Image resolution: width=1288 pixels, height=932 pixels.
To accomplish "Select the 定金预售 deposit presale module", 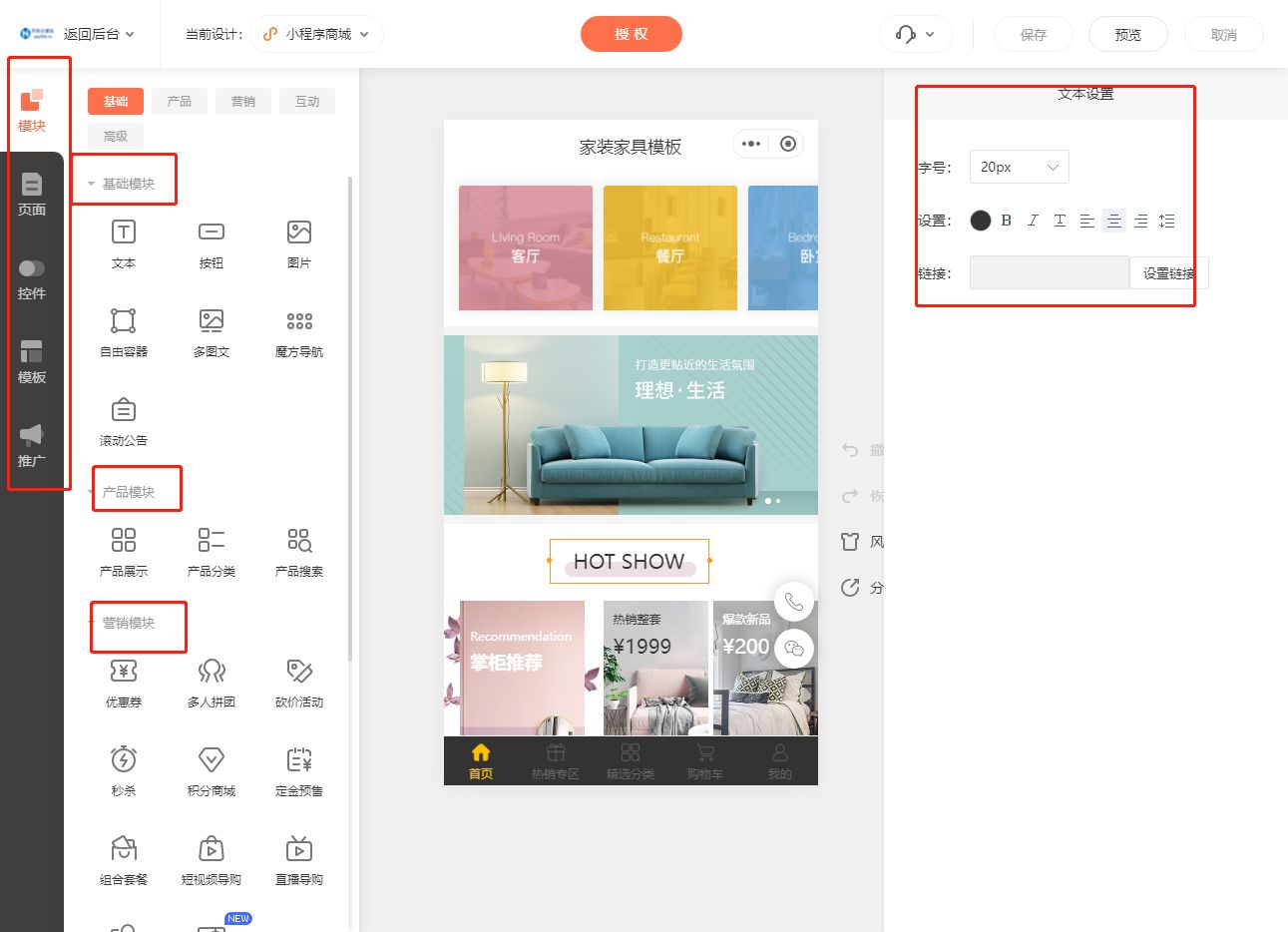I will click(299, 771).
